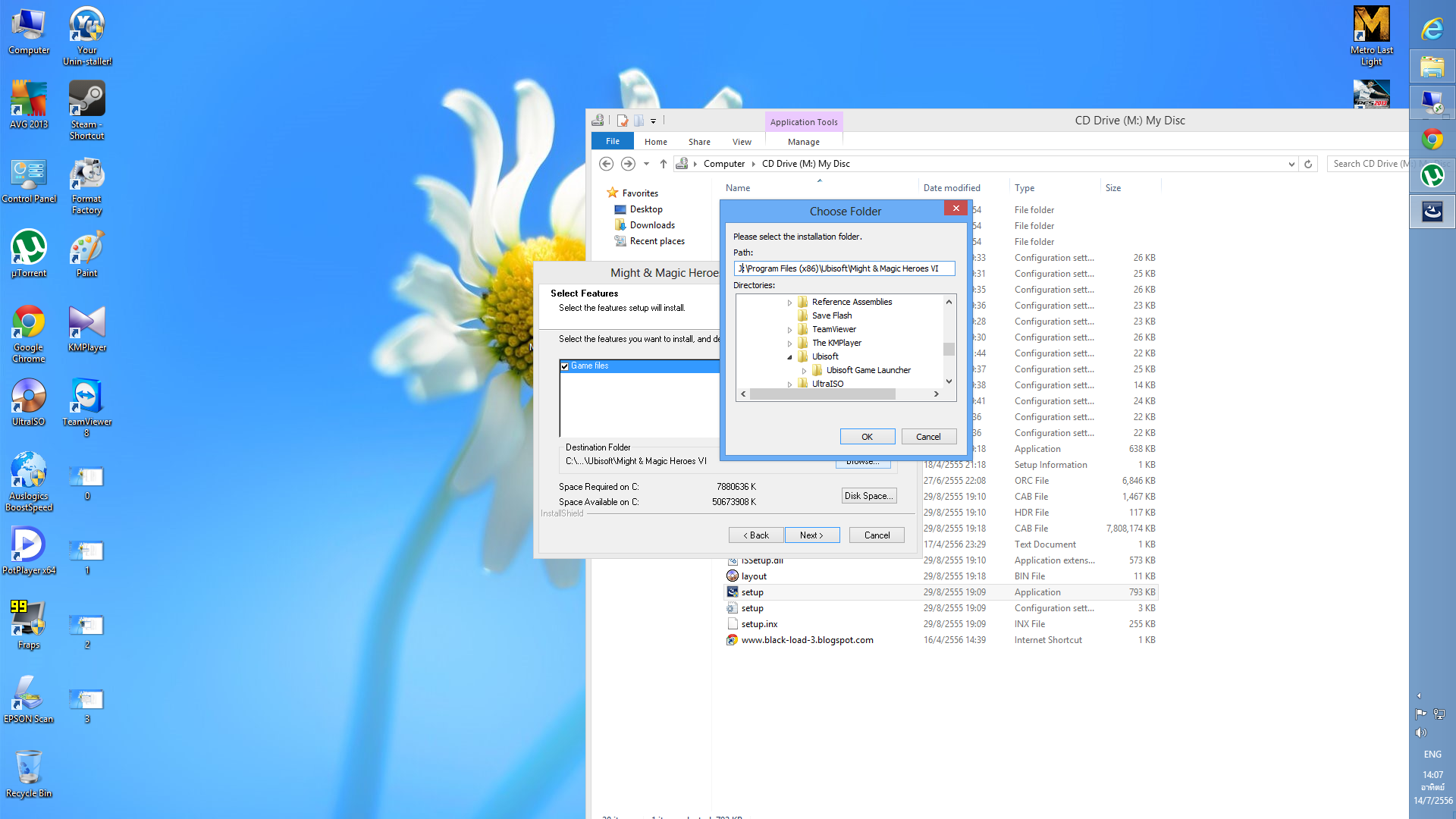Viewport: 1456px width, 819px height.
Task: Open the File menu tab
Action: click(612, 141)
